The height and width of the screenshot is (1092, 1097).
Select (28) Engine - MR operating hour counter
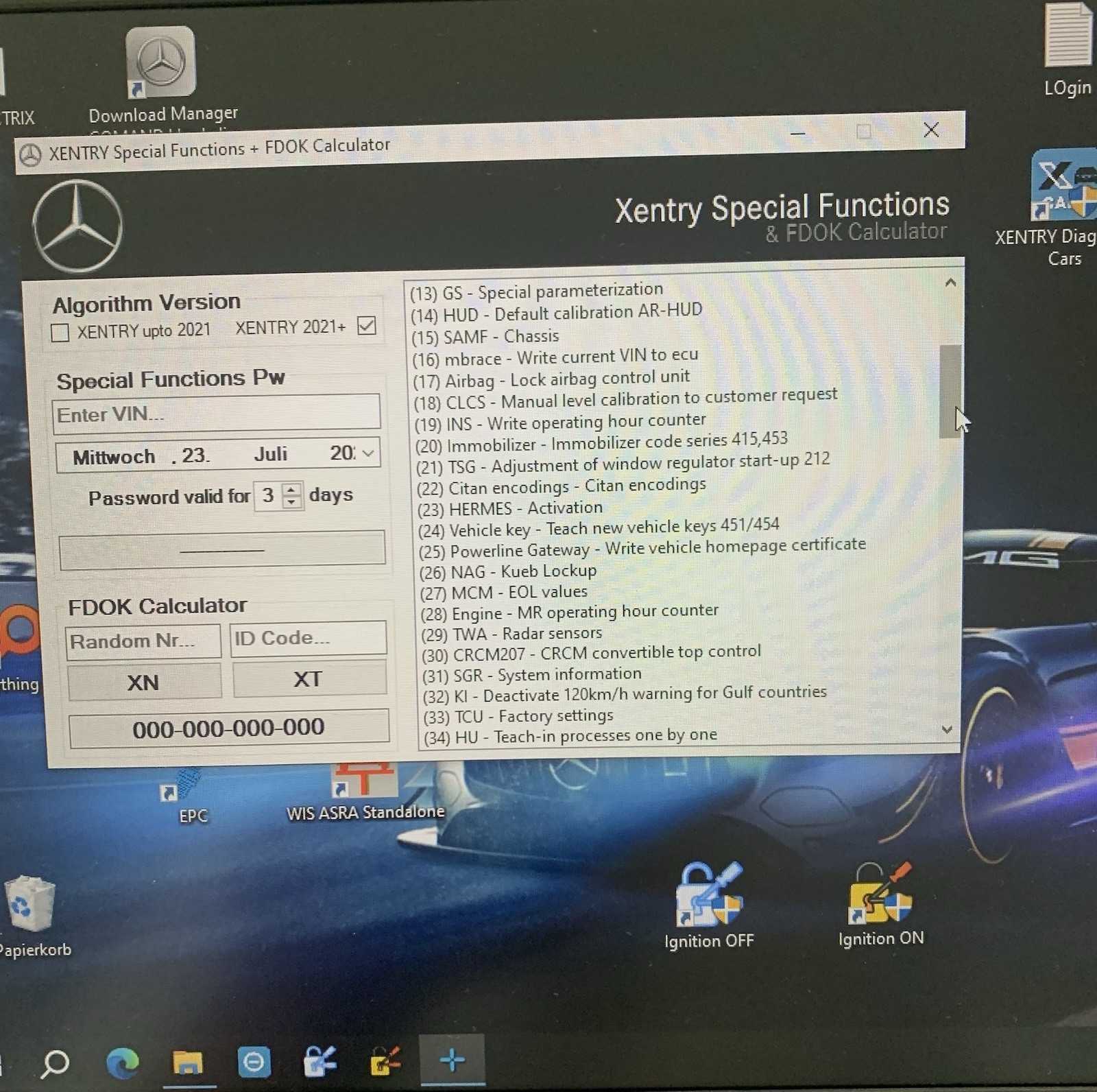tap(570, 612)
